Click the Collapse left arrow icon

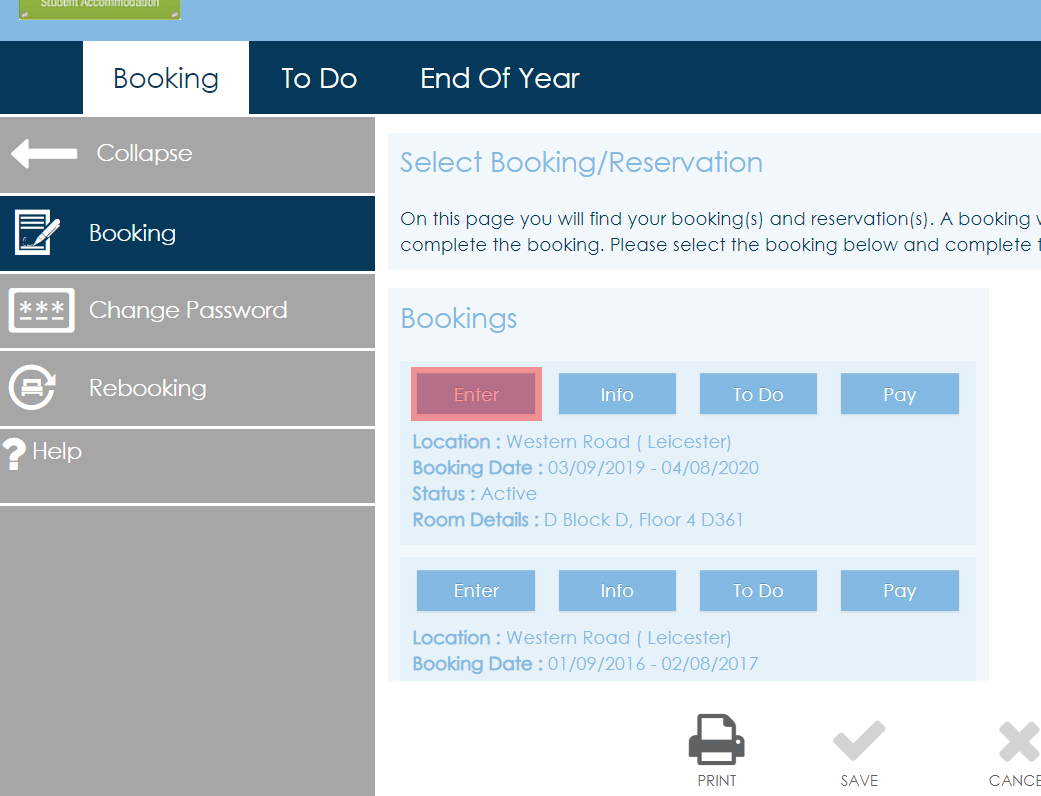point(44,153)
